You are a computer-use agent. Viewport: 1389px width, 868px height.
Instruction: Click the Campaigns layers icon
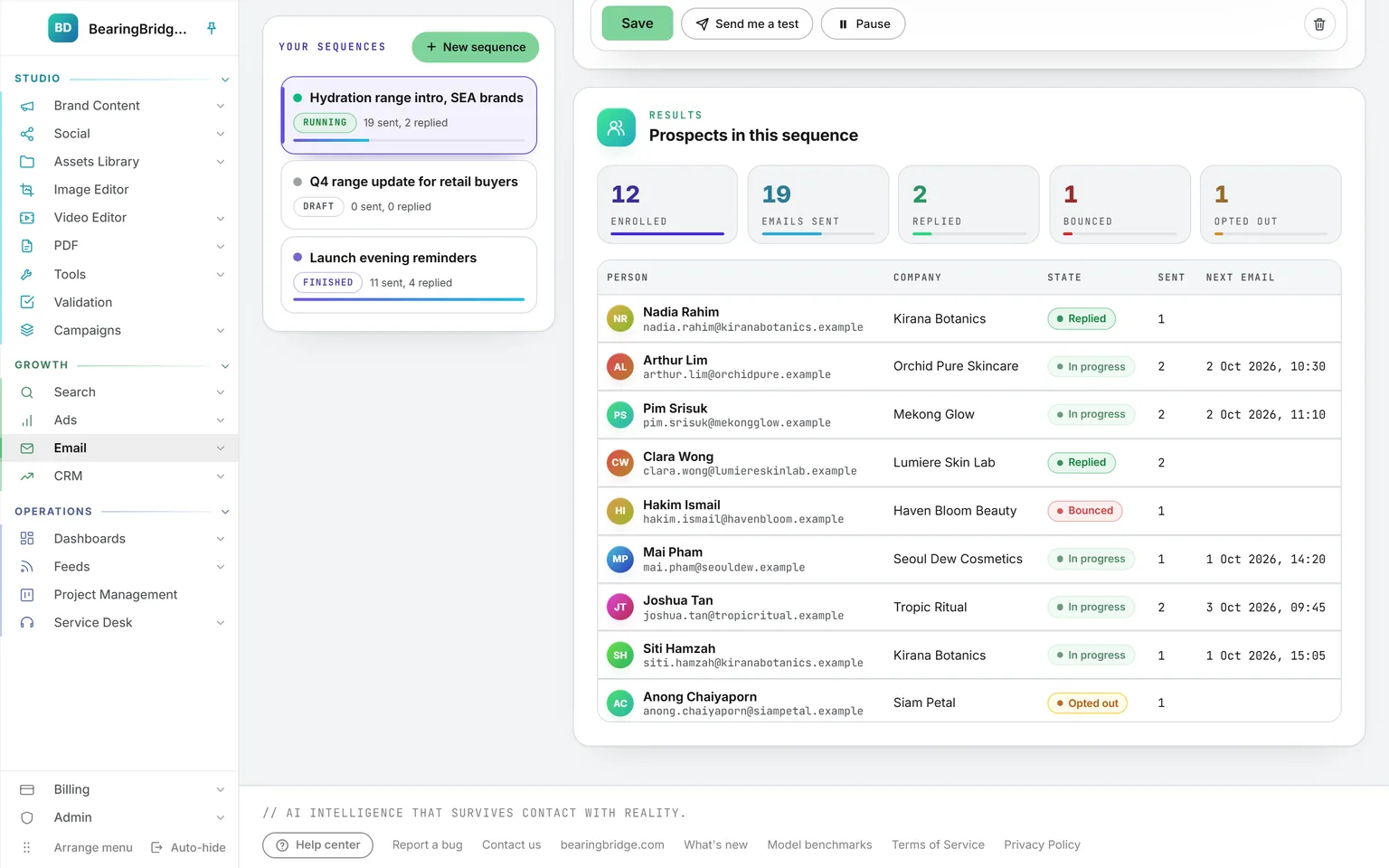[x=27, y=330]
